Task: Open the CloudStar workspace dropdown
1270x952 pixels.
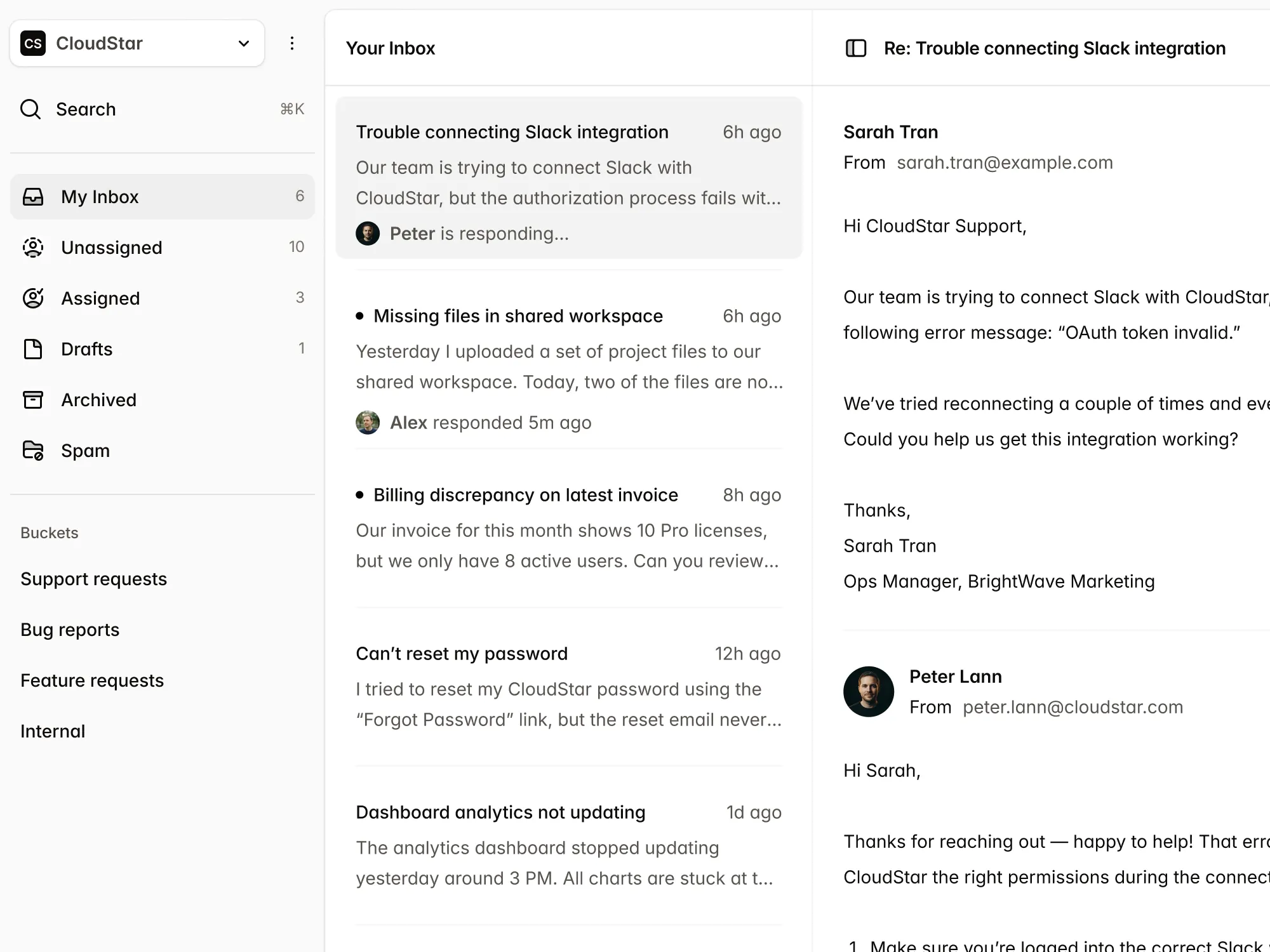Action: pyautogui.click(x=137, y=43)
